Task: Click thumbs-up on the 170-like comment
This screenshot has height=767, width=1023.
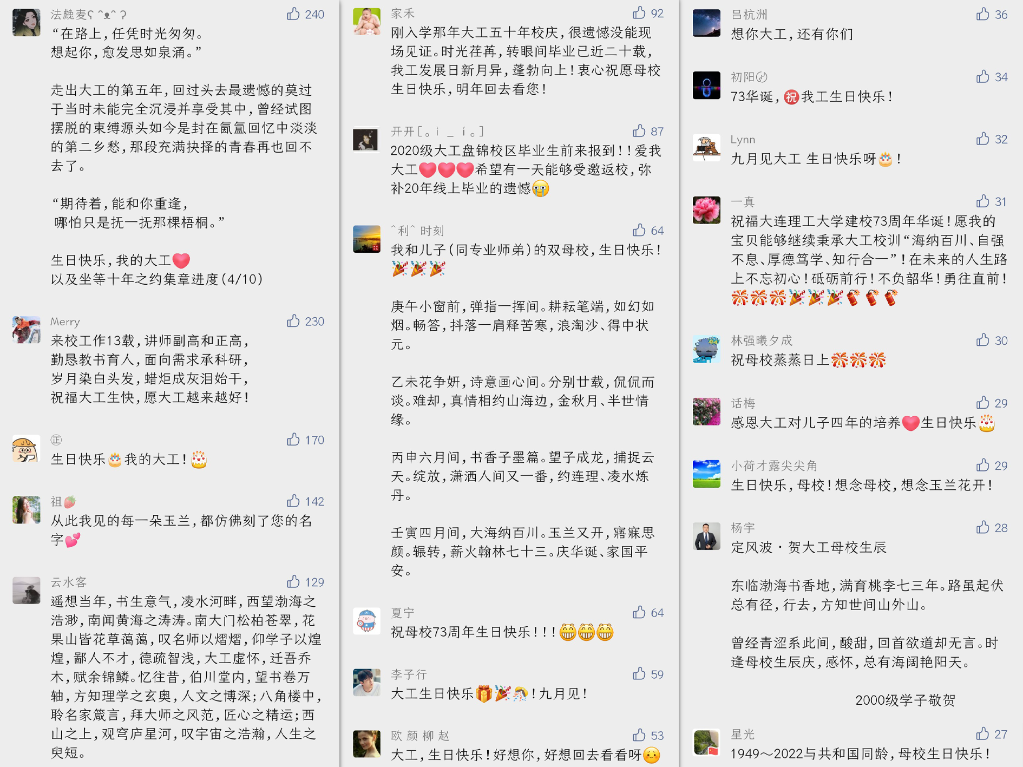Action: [294, 440]
